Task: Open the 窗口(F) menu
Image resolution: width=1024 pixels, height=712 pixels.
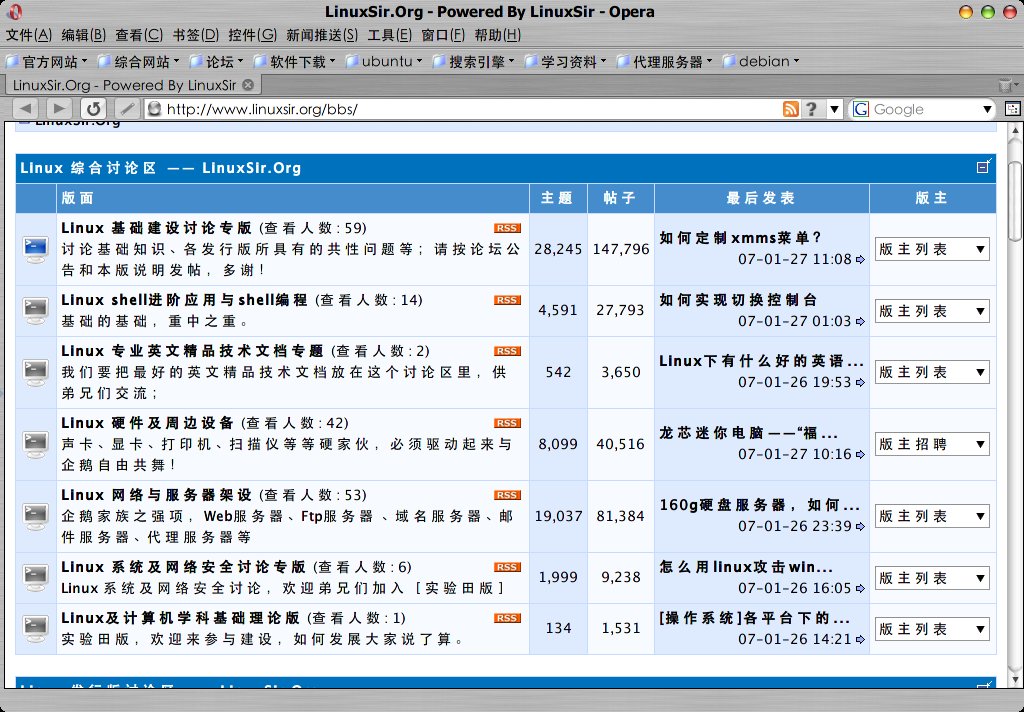Action: tap(443, 35)
